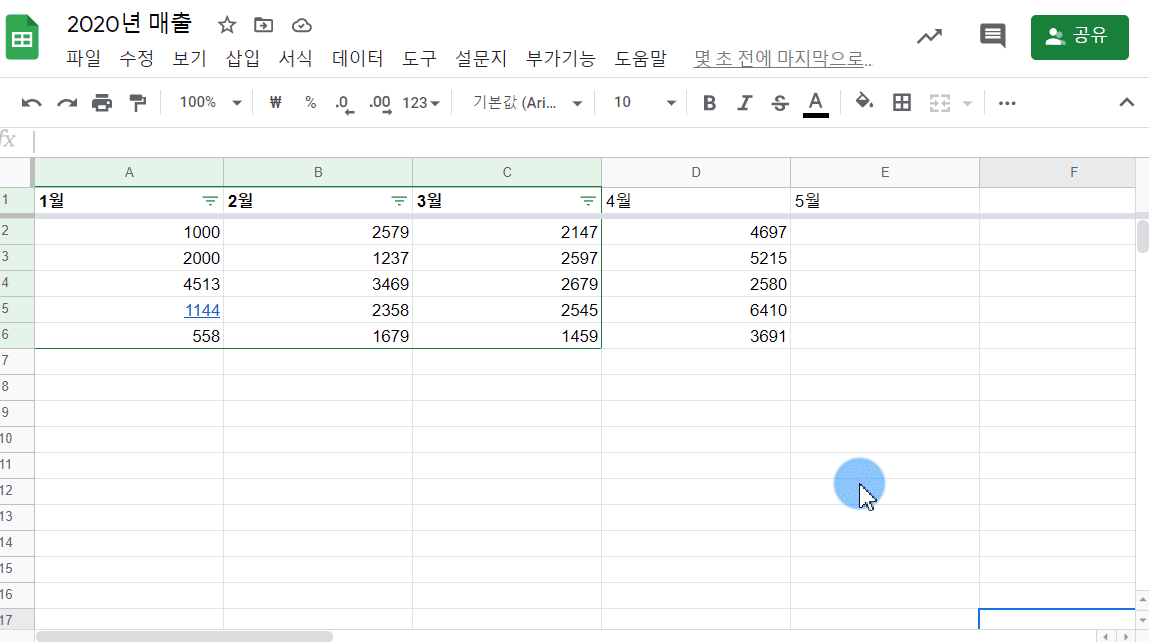Screen dimensions: 1149x642
Task: Check the cloud save status icon
Action: [301, 26]
